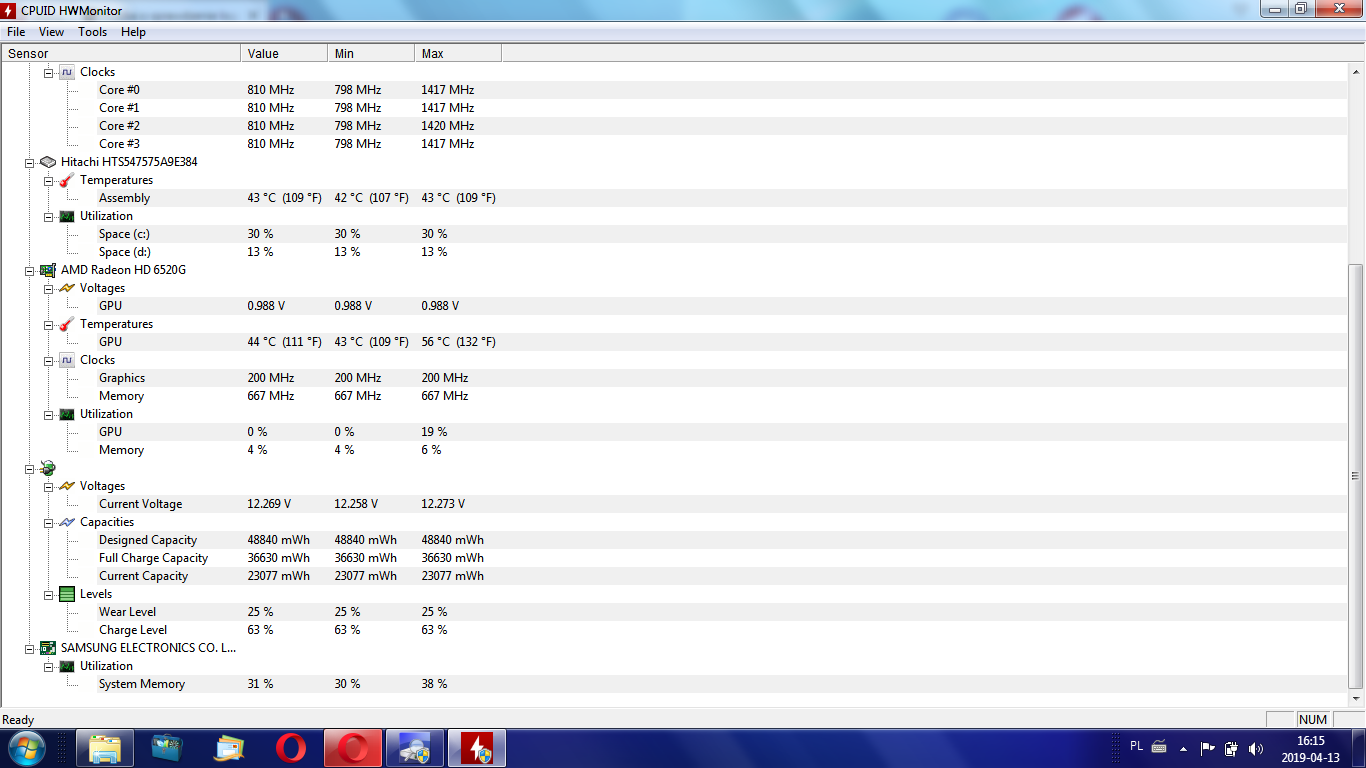Click the Min column header

372,53
